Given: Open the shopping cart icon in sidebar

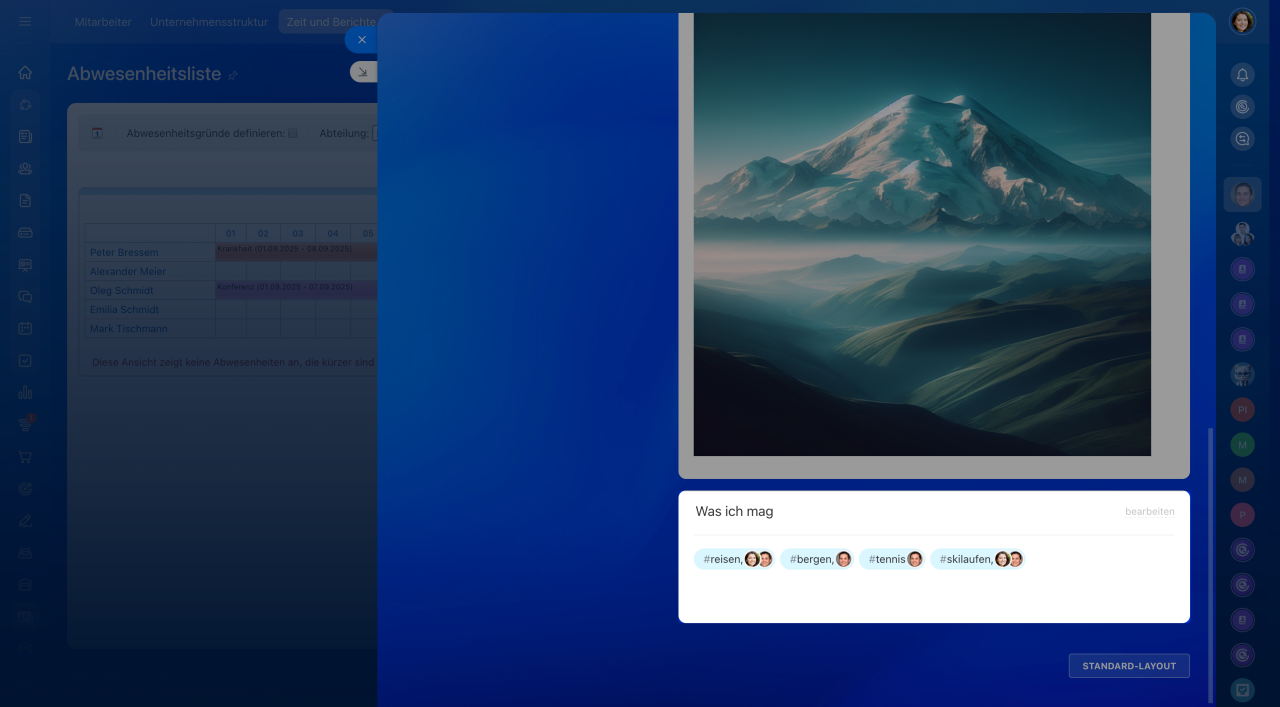Looking at the screenshot, I should [x=25, y=456].
